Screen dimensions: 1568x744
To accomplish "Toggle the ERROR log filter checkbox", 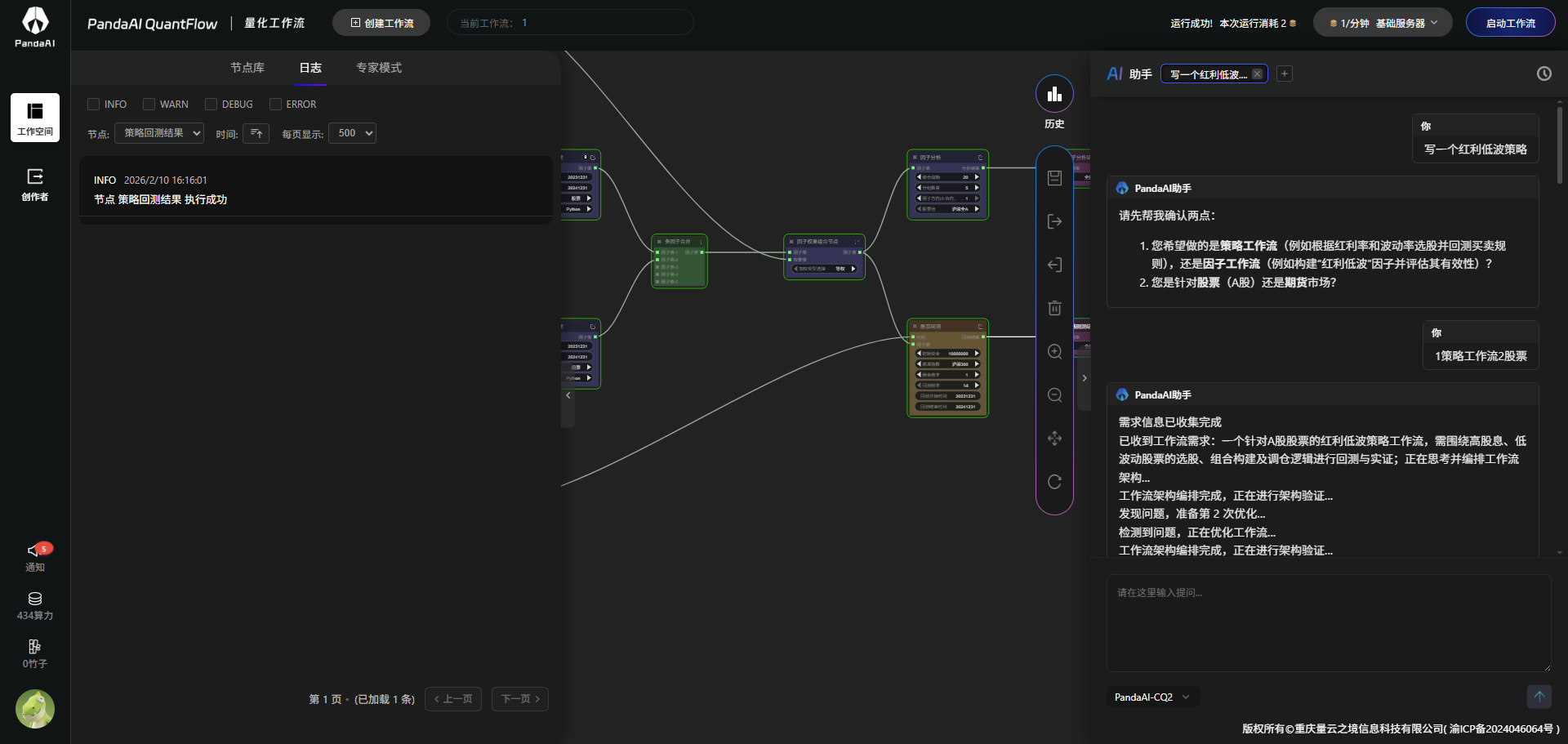I will click(275, 105).
